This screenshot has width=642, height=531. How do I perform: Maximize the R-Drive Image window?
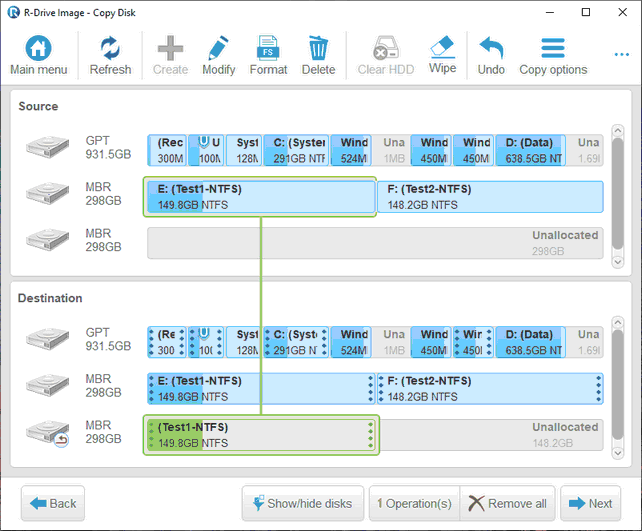click(x=586, y=12)
